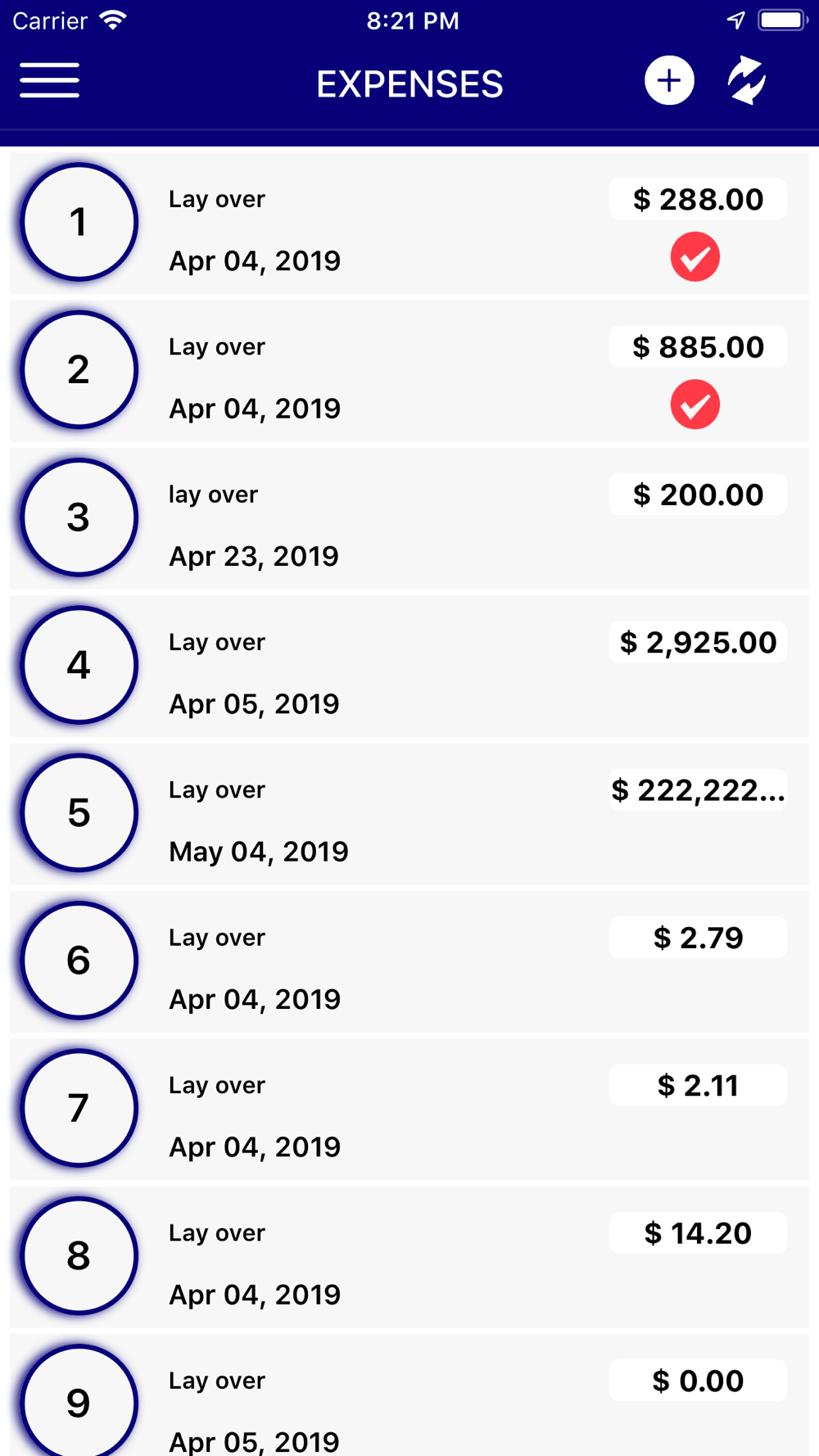819x1456 pixels.
Task: Tap the number 4 circle badge
Action: click(79, 665)
